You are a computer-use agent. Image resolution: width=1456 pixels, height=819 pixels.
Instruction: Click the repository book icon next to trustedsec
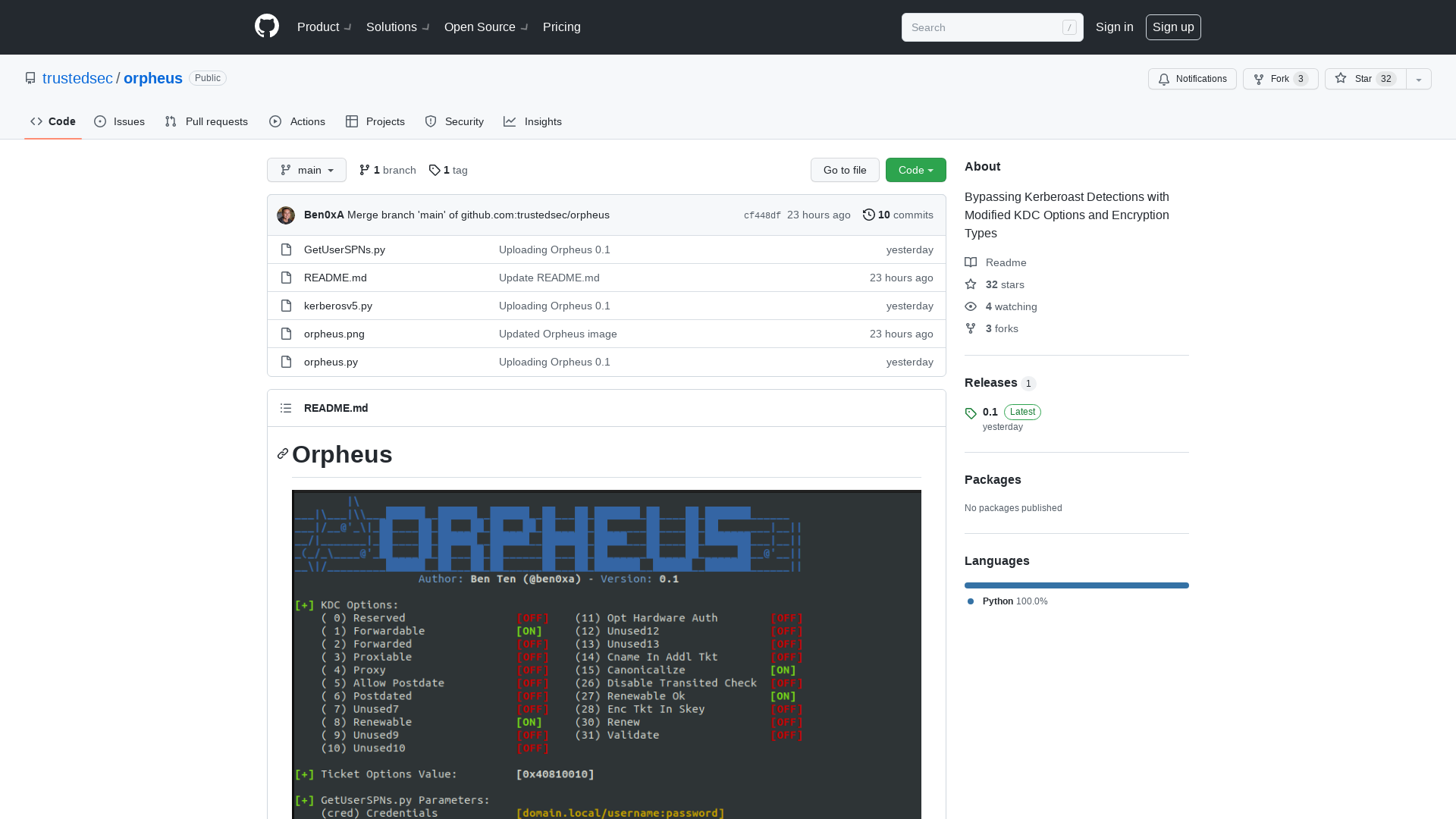pos(30,77)
